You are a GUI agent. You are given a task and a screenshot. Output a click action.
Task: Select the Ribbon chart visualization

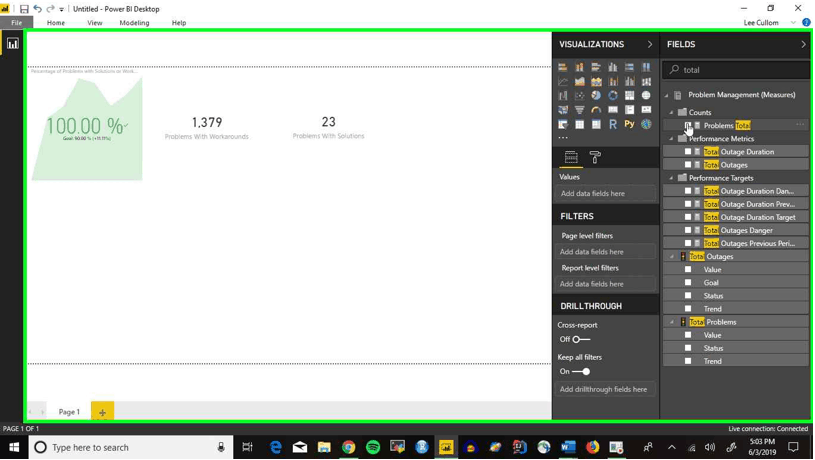tap(646, 82)
